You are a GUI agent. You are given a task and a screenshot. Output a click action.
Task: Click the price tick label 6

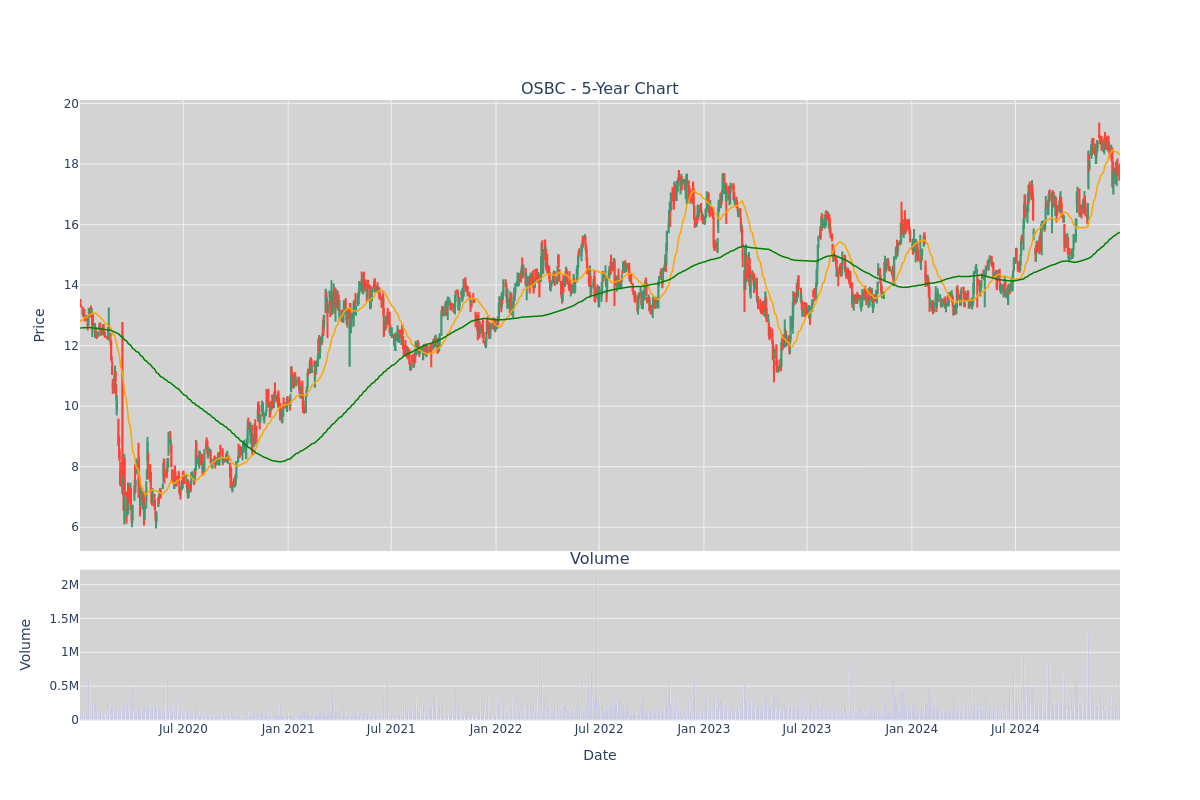(x=75, y=527)
